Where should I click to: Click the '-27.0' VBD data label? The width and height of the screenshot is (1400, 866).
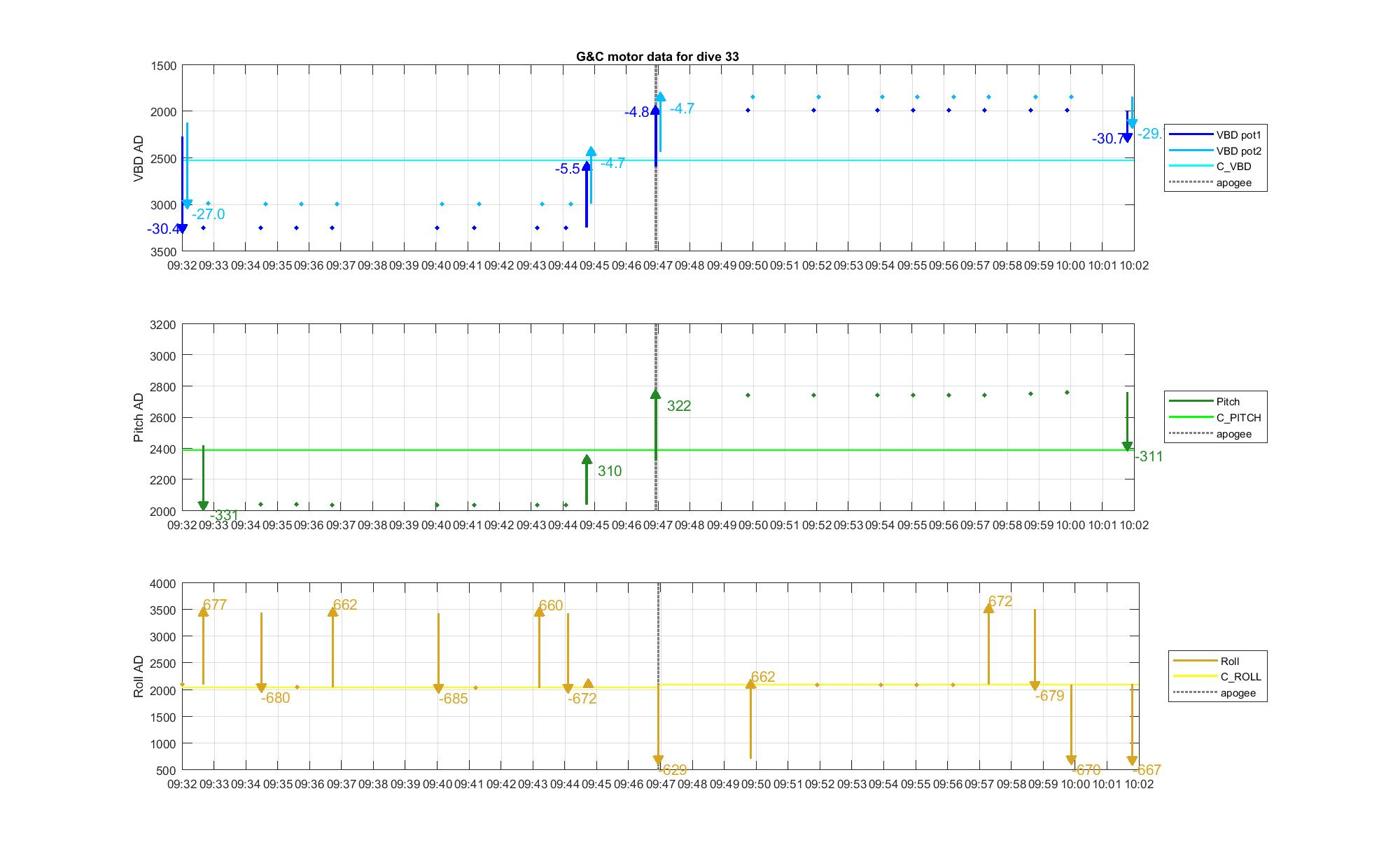(x=208, y=215)
